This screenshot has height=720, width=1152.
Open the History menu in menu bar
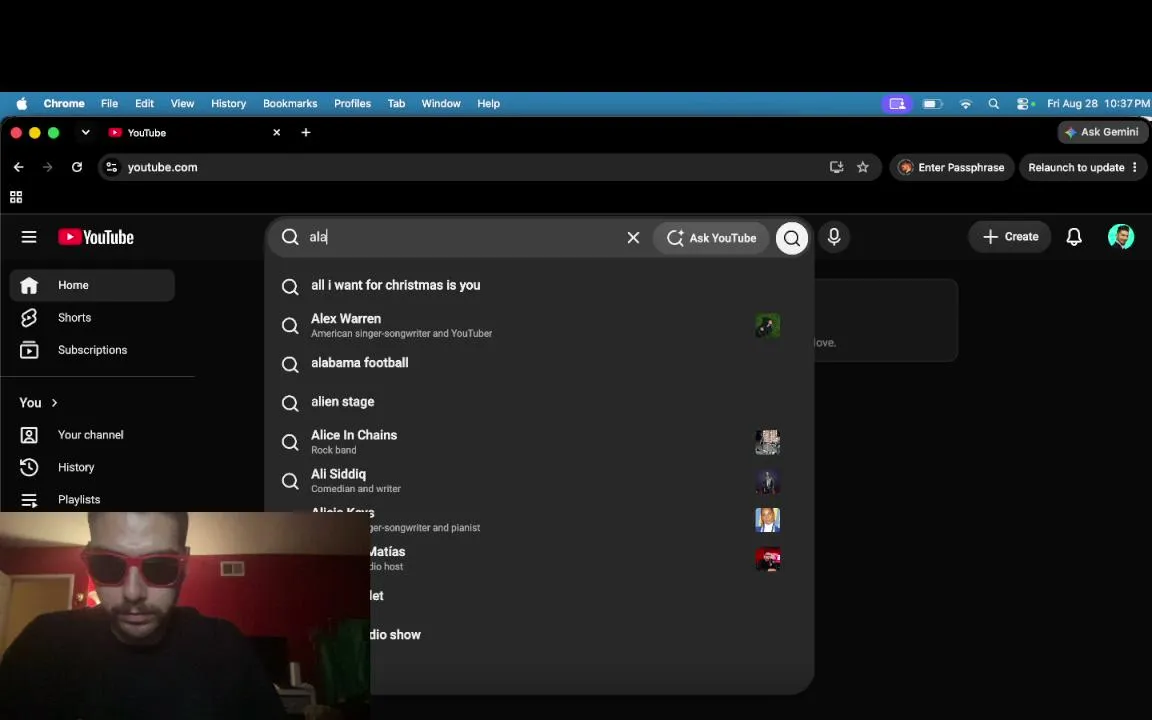[228, 104]
